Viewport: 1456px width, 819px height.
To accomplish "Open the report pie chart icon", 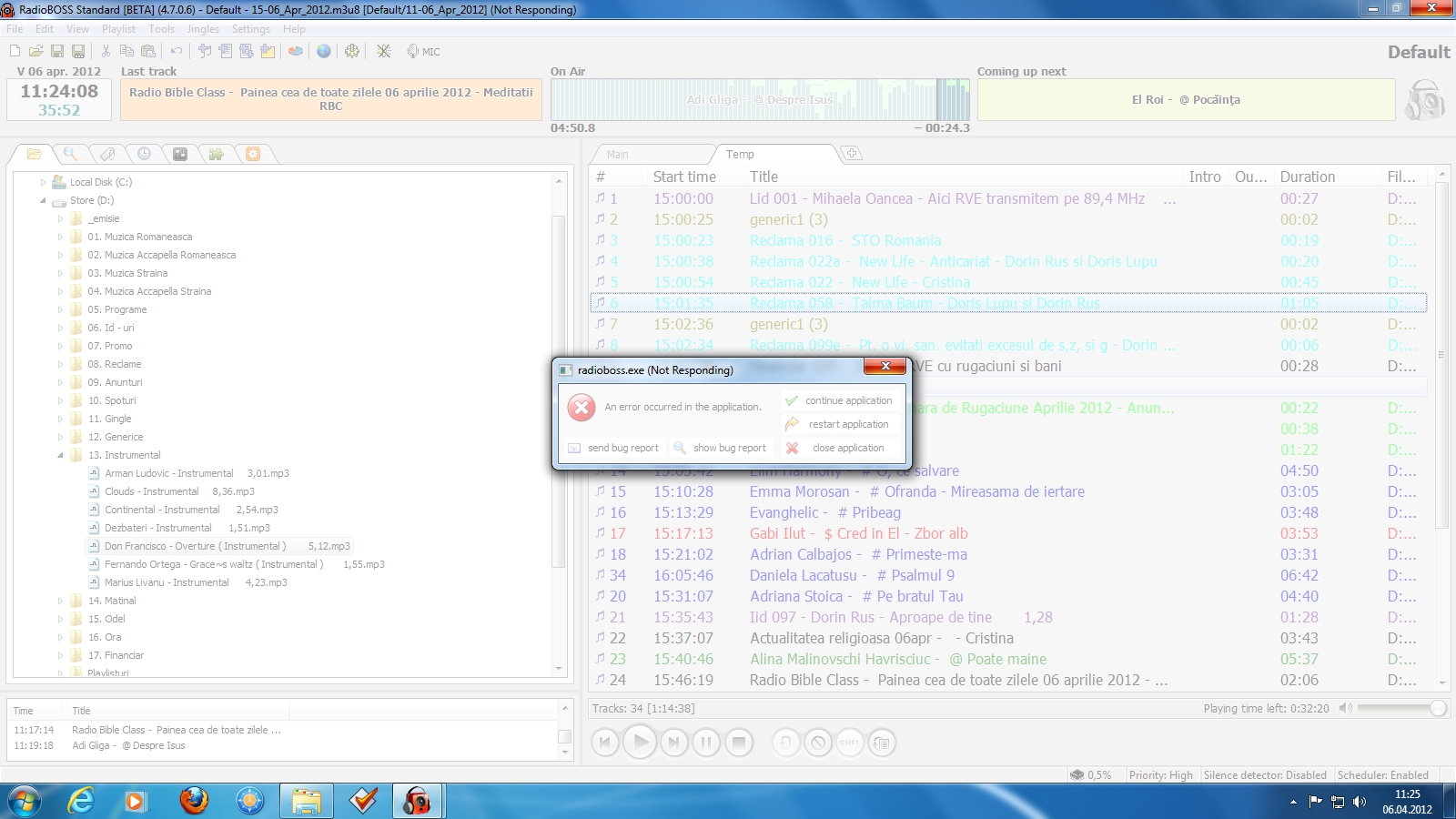I will click(x=296, y=51).
